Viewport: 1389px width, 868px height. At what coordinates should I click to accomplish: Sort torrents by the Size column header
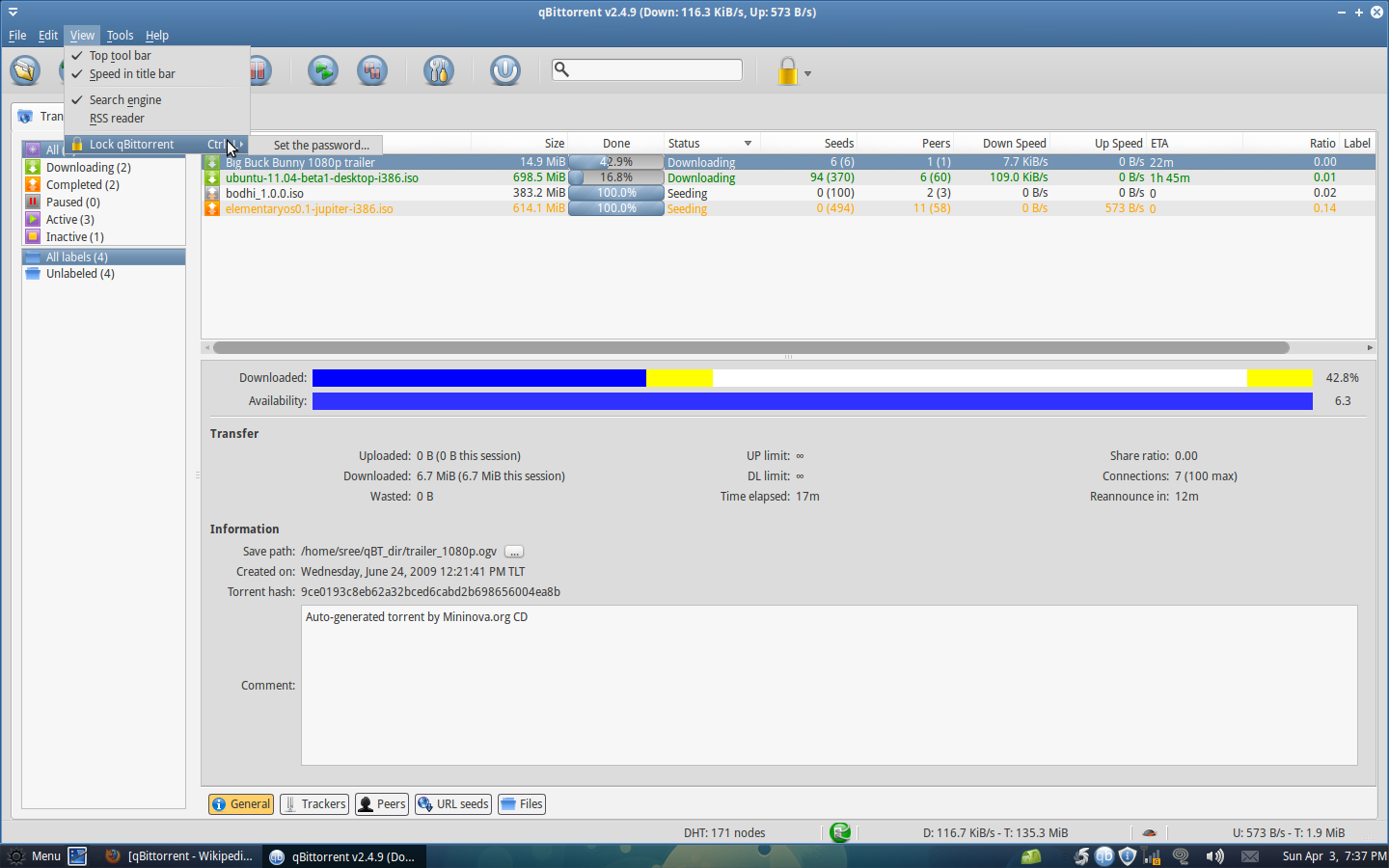(x=519, y=144)
